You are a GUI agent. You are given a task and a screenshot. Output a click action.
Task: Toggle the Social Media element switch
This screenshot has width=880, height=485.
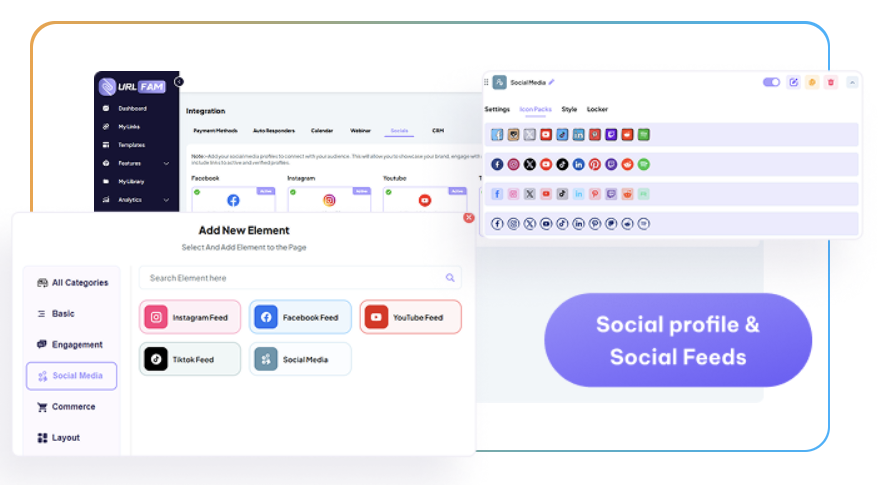pos(771,83)
